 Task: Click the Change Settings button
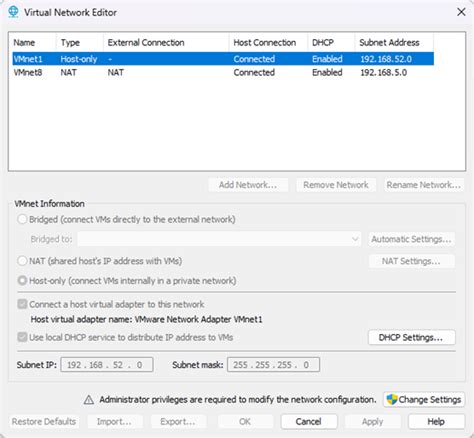(424, 399)
